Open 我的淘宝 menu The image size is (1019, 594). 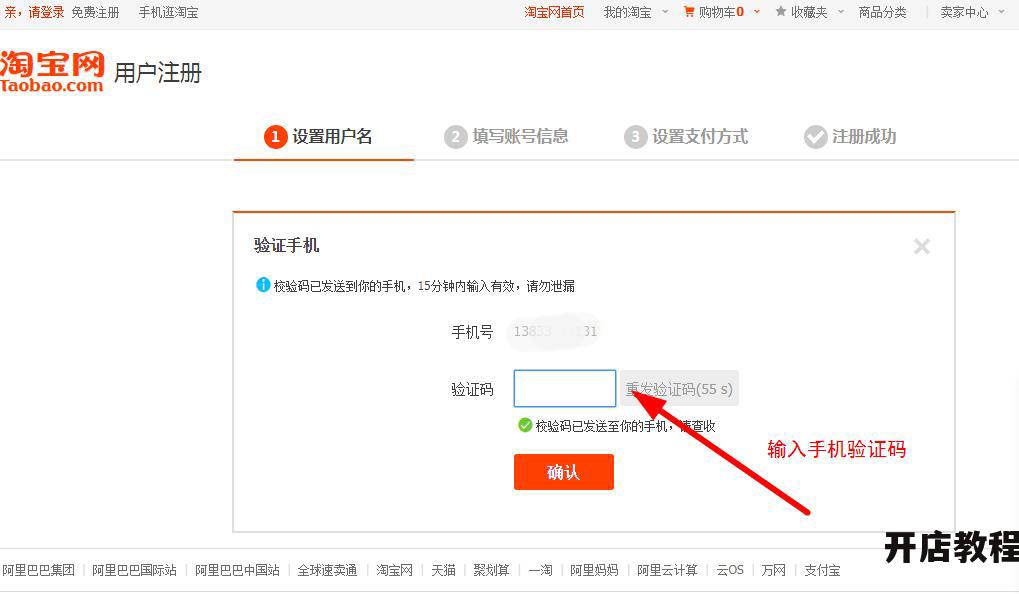pos(627,12)
